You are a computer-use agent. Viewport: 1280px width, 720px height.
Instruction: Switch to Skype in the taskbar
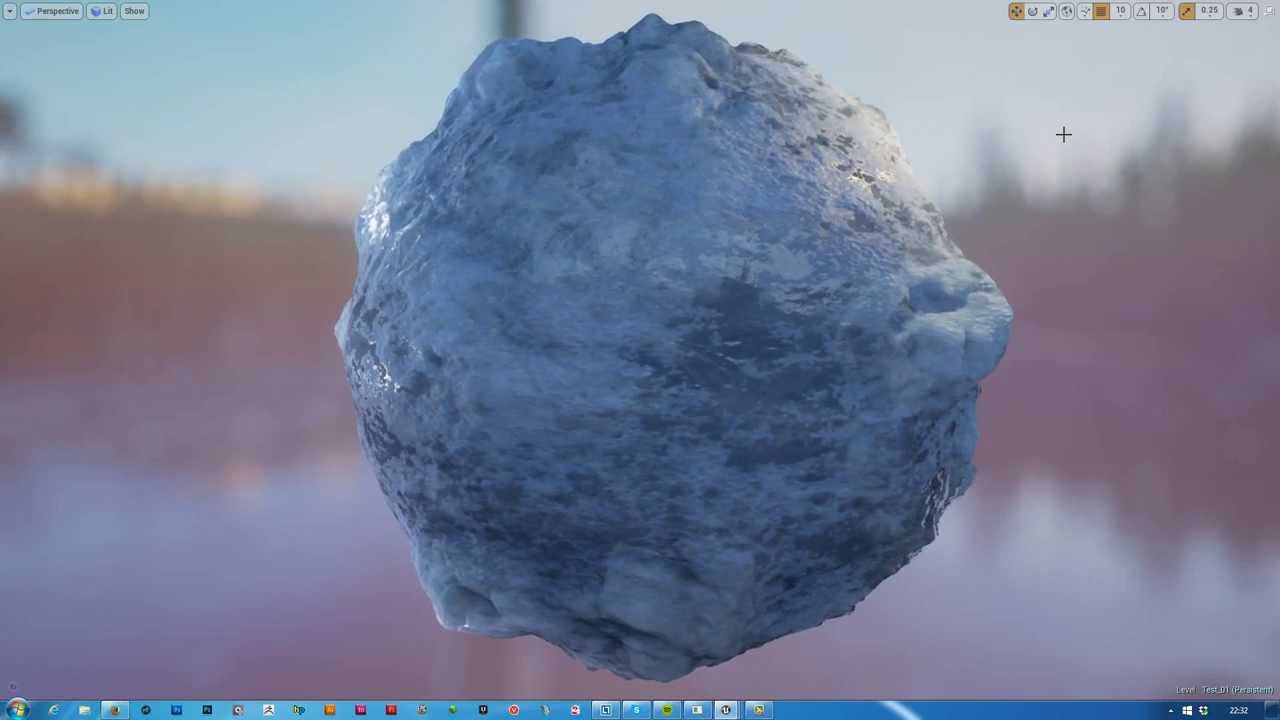tap(636, 710)
